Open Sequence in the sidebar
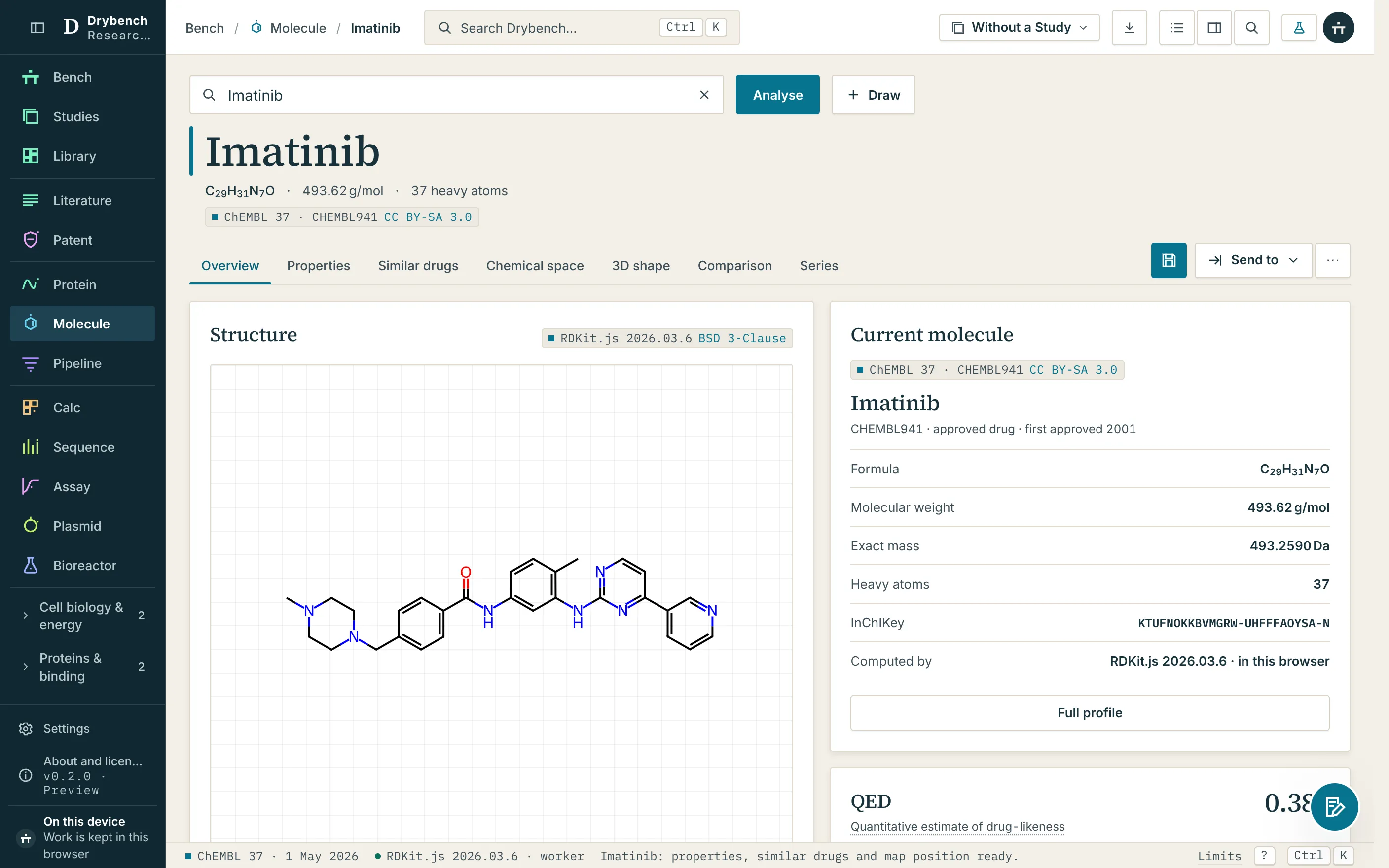 click(x=82, y=447)
